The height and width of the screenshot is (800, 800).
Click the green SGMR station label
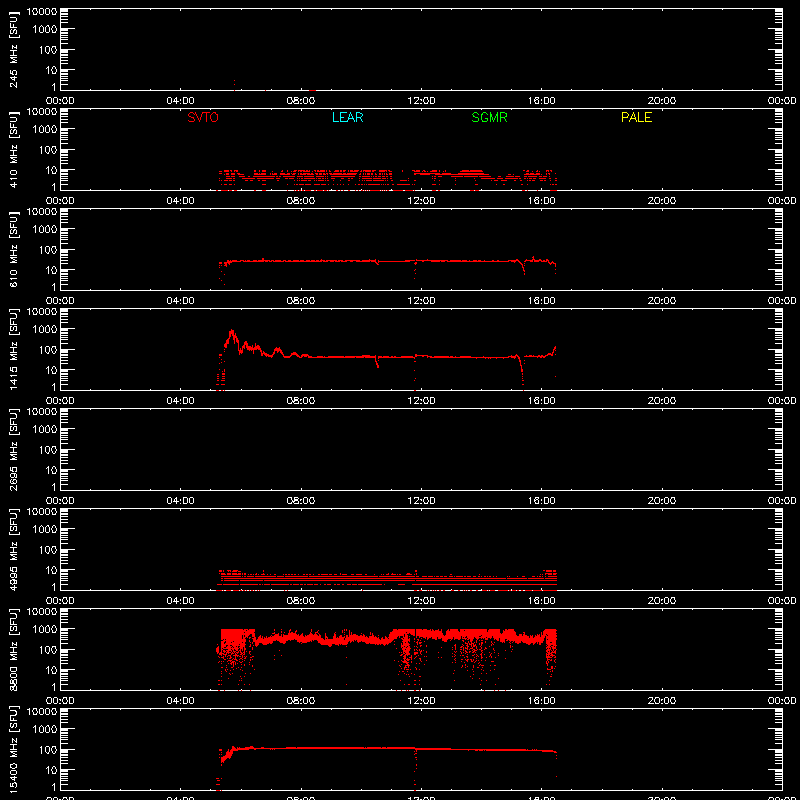(489, 117)
